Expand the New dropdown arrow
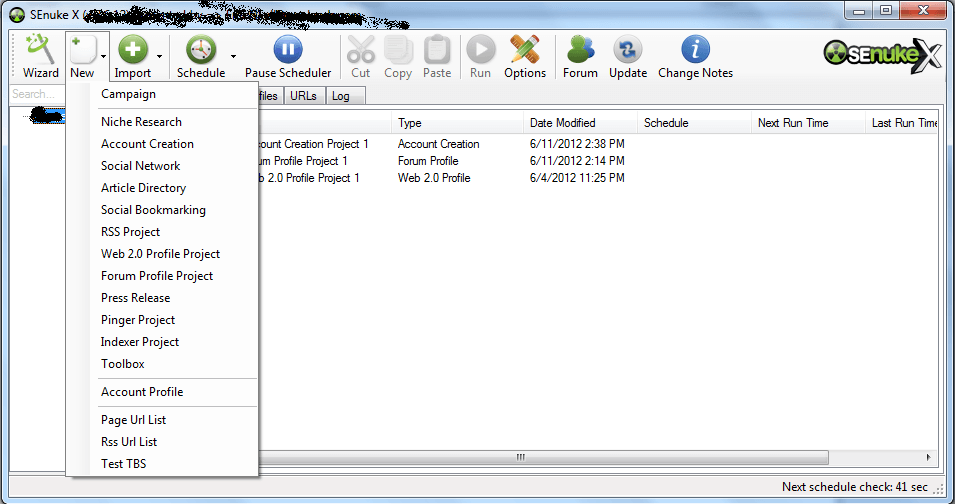 [x=104, y=56]
